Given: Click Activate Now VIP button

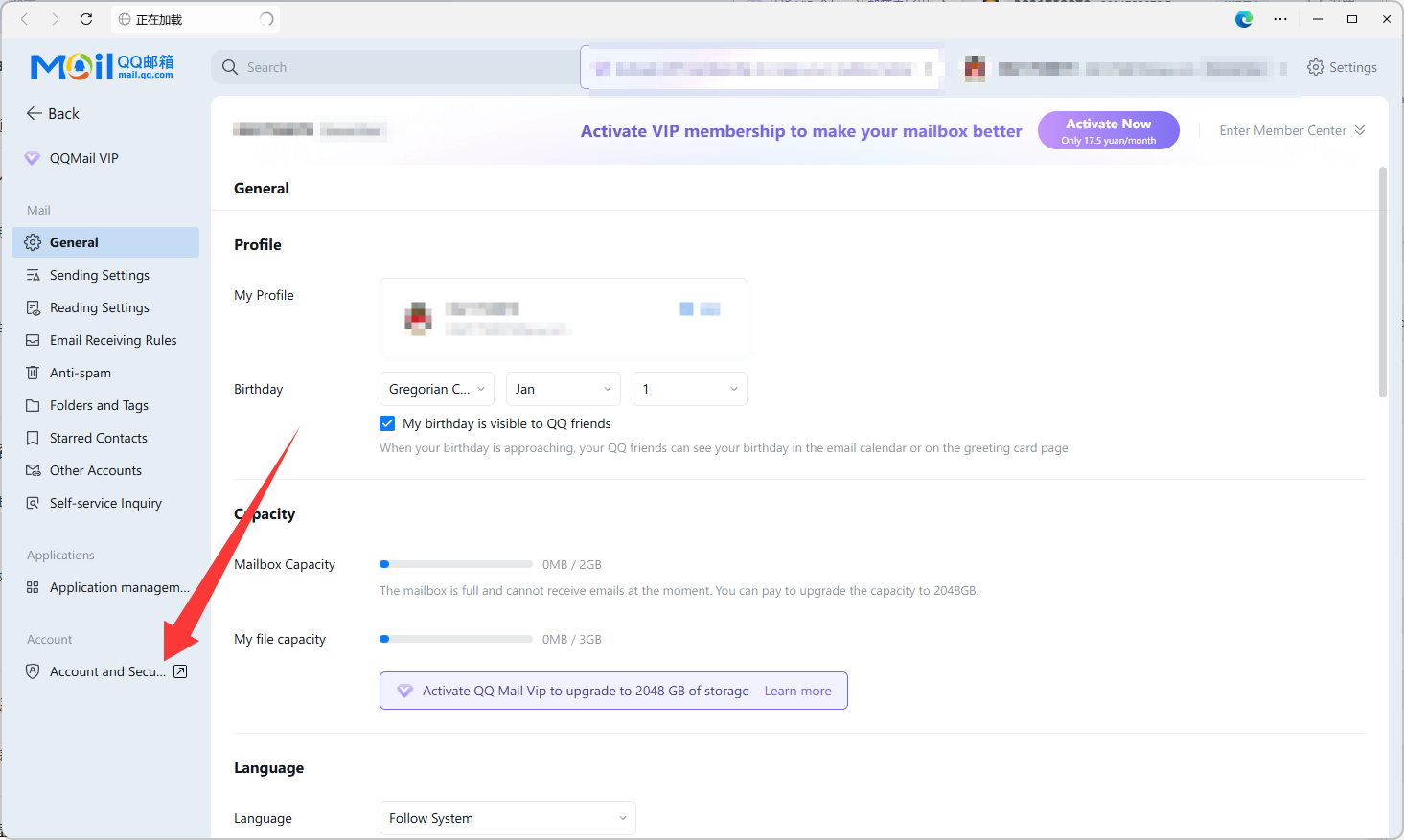Looking at the screenshot, I should coord(1109,130).
